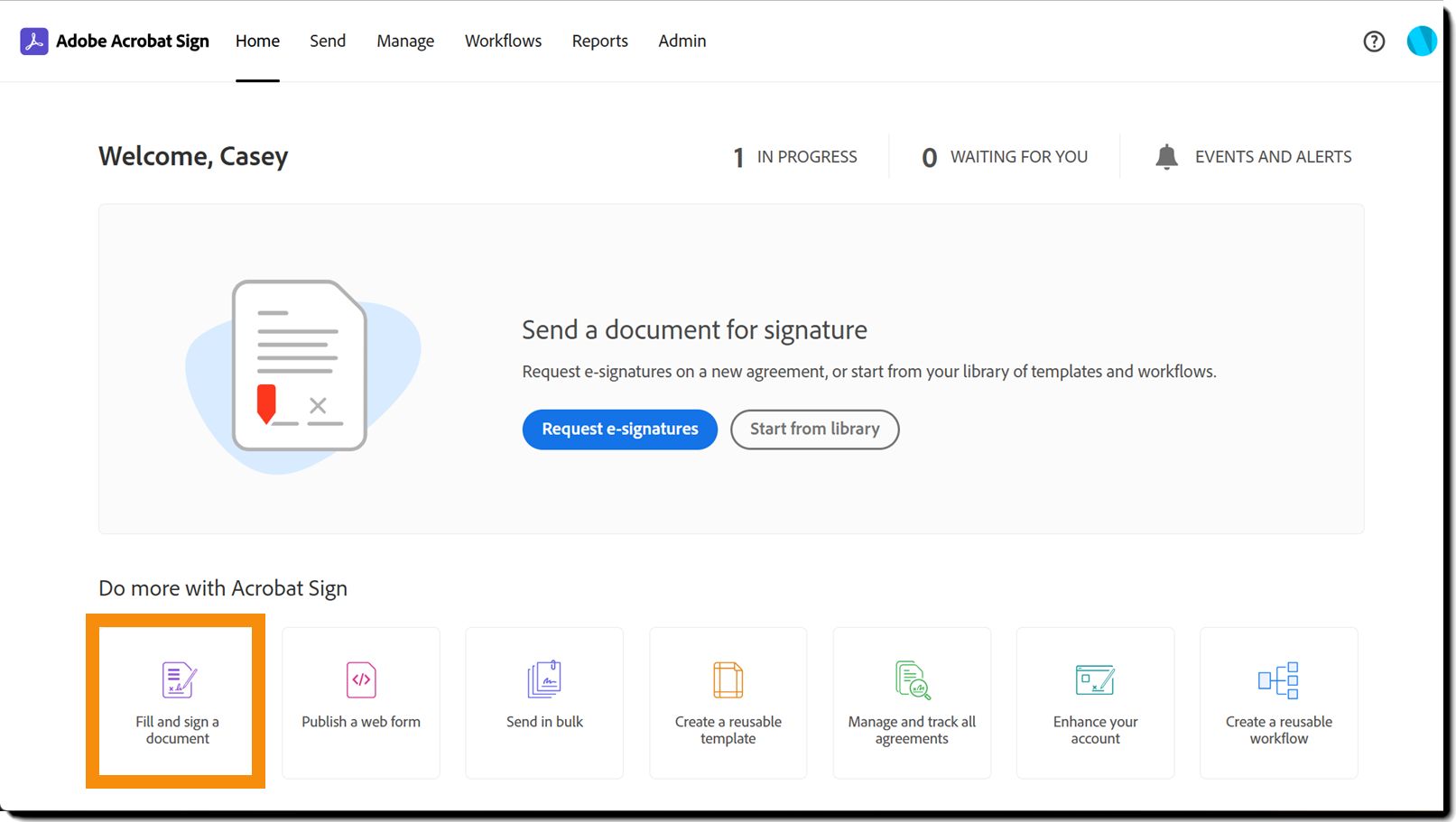Image resolution: width=1456 pixels, height=822 pixels.
Task: Open the Help question mark icon
Action: pos(1374,42)
